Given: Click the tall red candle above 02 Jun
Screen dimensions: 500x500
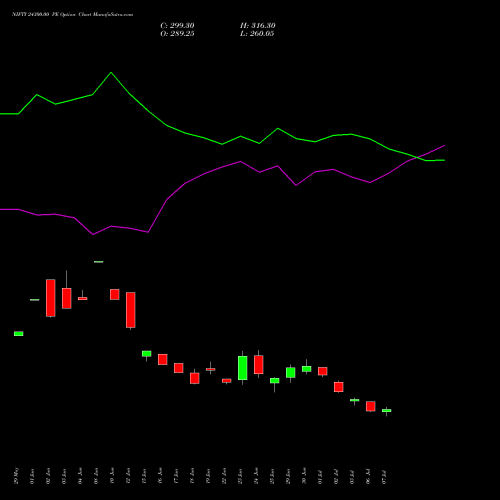Looking at the screenshot, I should [51, 298].
